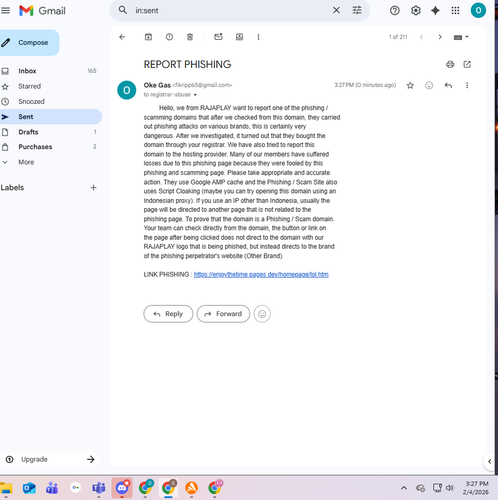The height and width of the screenshot is (500, 498).
Task: Create a new label plus icon
Action: 93,188
